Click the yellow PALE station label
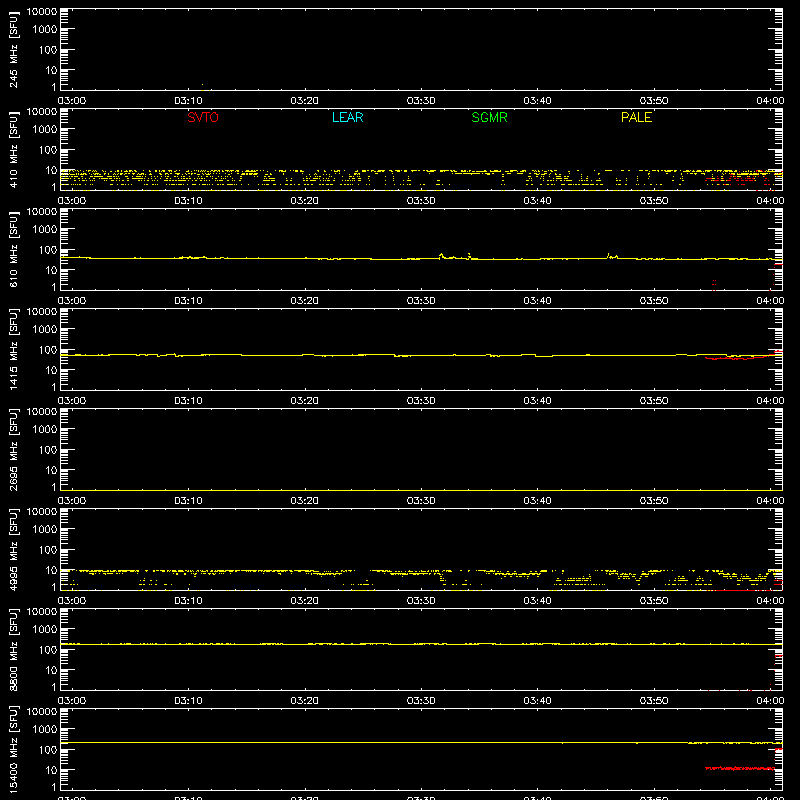Image resolution: width=800 pixels, height=800 pixels. (636, 117)
